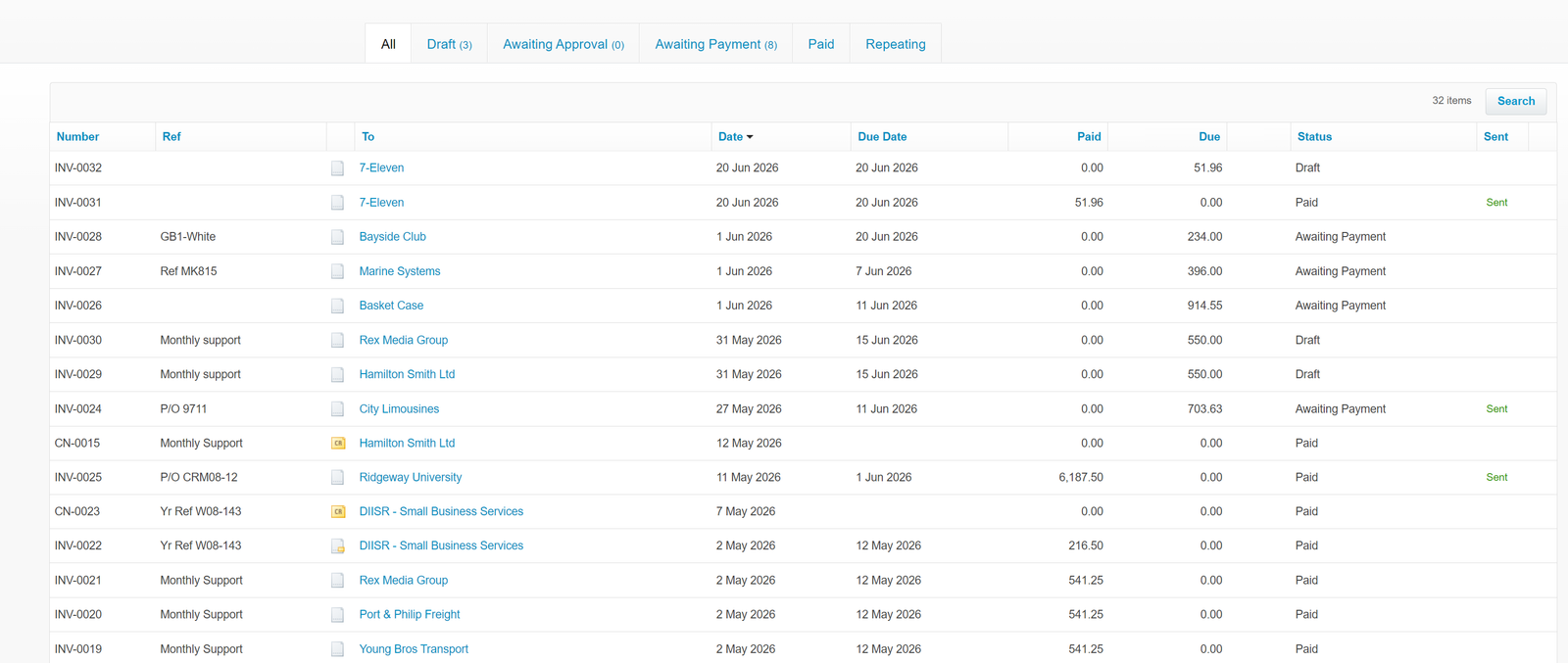Open Hamilton Smith Ltd link on CN-0015 row
1568x663 pixels.
click(407, 443)
